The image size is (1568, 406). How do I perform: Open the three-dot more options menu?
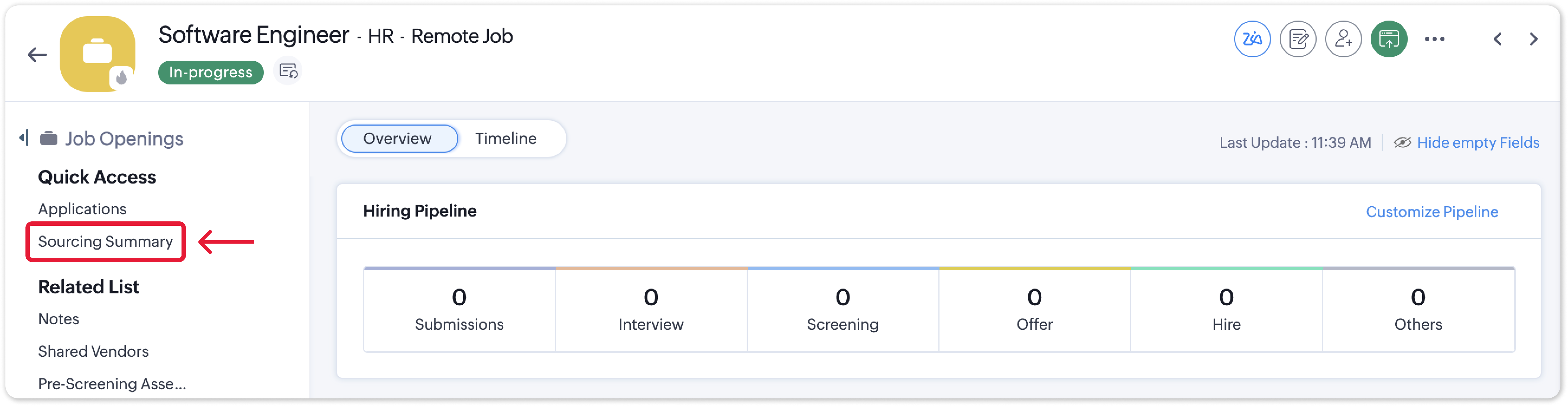pos(1434,39)
